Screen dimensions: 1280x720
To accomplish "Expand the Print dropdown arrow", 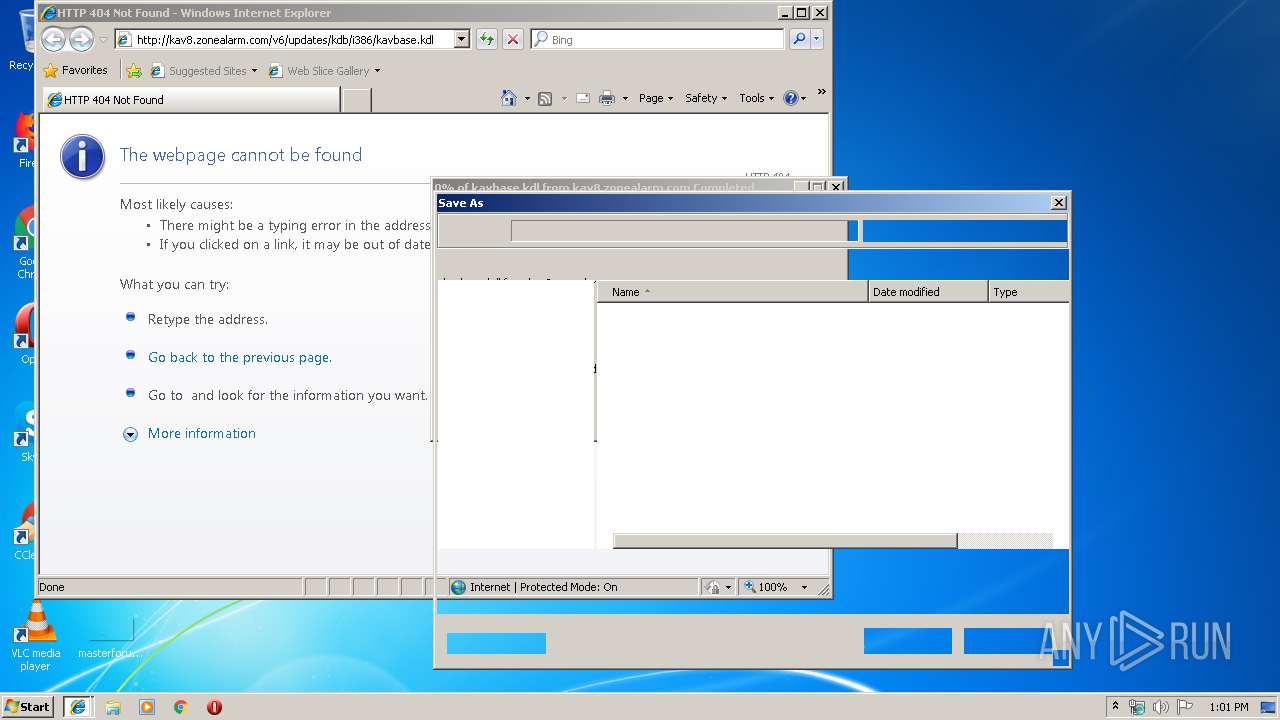I will pyautogui.click(x=625, y=98).
